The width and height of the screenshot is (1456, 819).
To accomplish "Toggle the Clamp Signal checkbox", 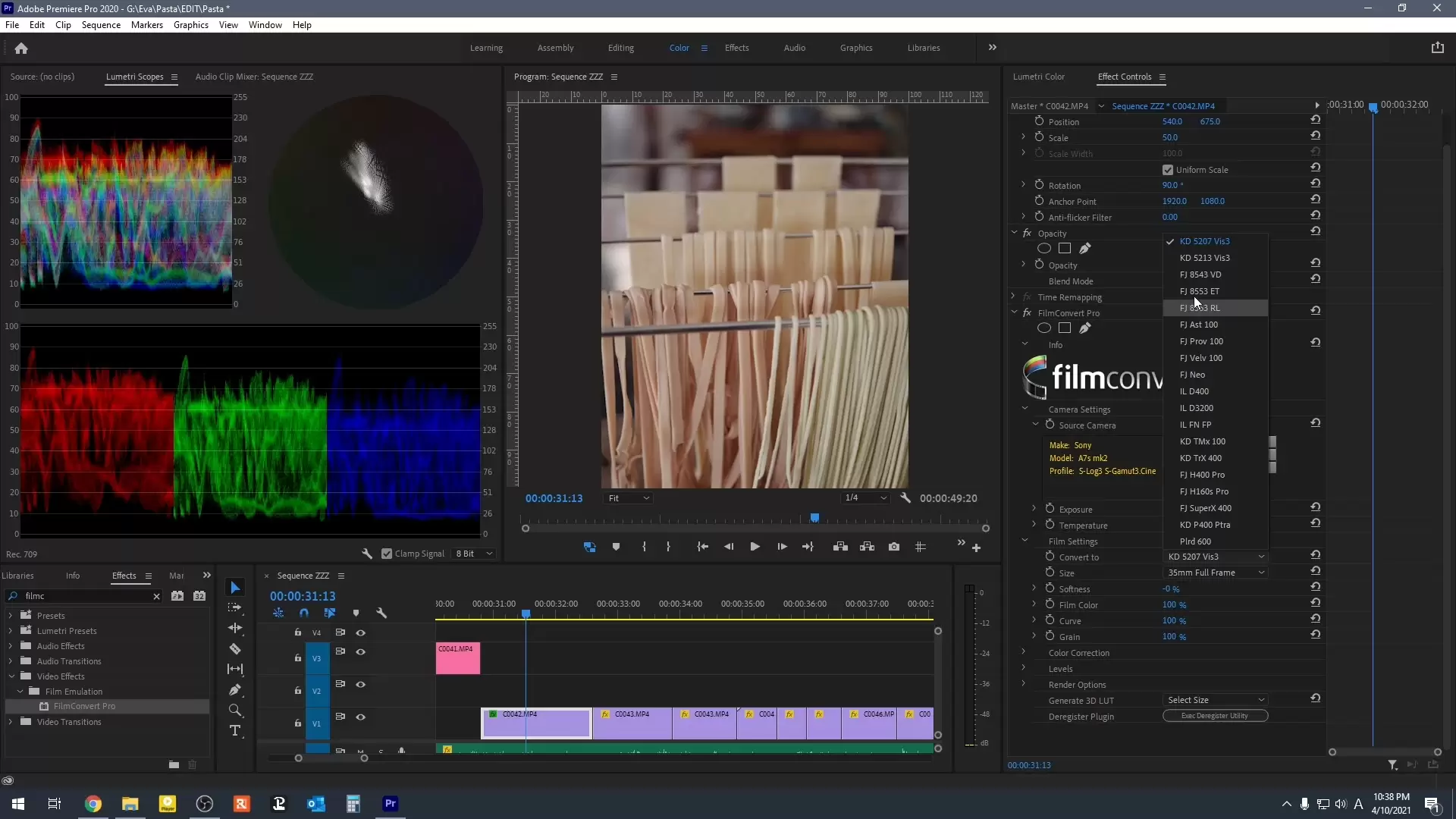I will click(x=387, y=554).
